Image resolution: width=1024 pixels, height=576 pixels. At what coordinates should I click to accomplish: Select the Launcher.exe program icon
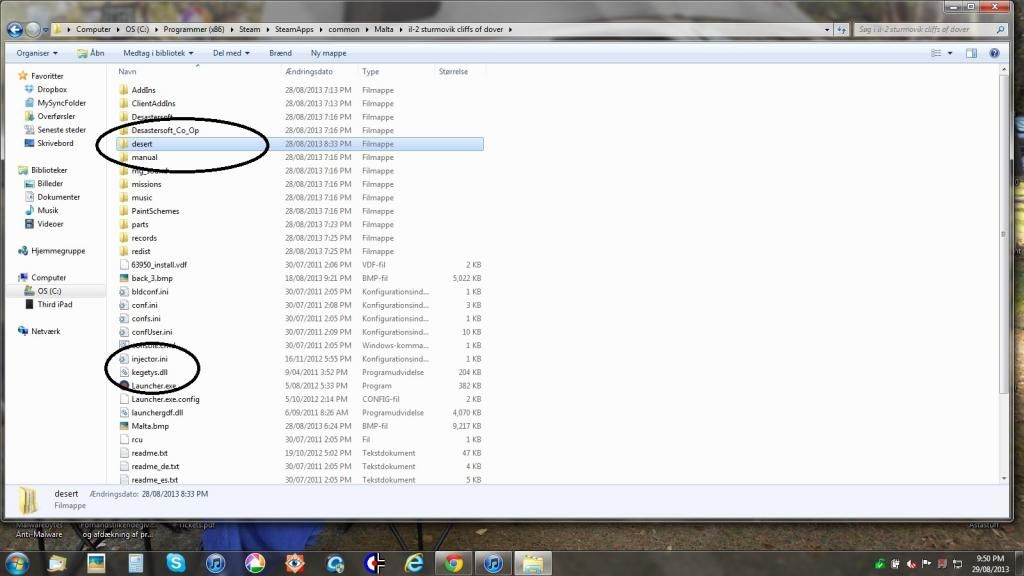[124, 386]
